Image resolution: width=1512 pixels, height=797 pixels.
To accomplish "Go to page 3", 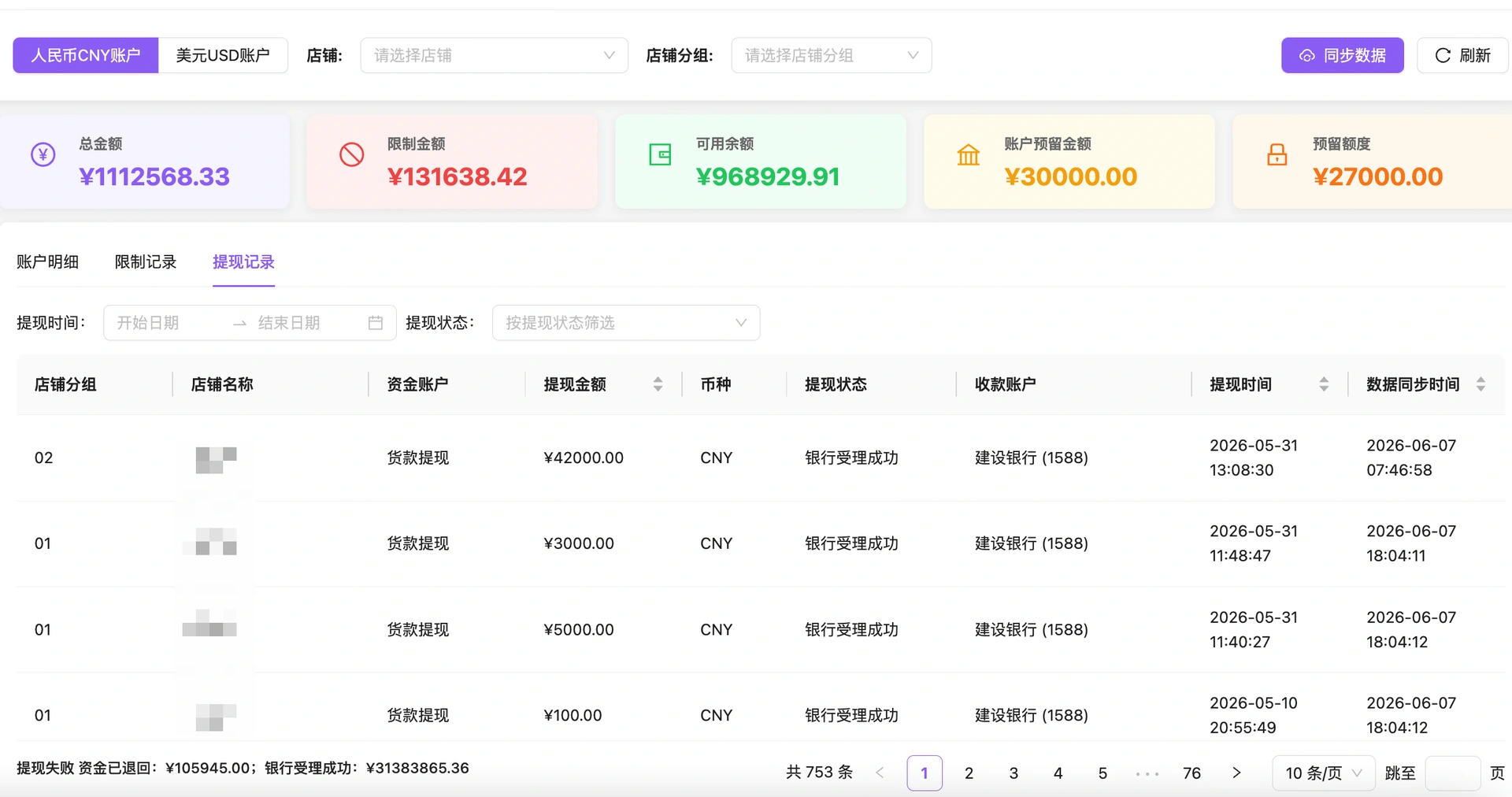I will point(1014,773).
